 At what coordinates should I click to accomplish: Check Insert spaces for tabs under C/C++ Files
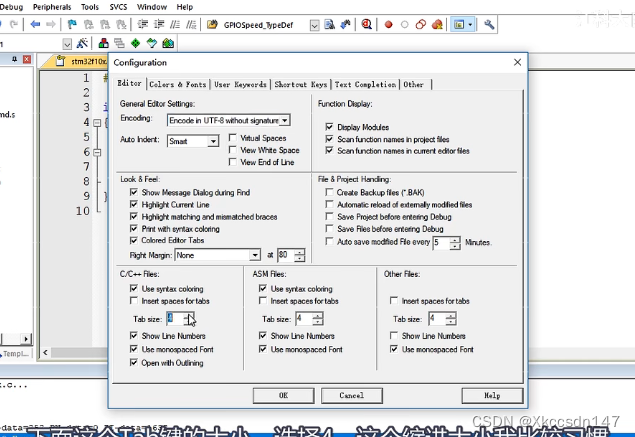[134, 301]
